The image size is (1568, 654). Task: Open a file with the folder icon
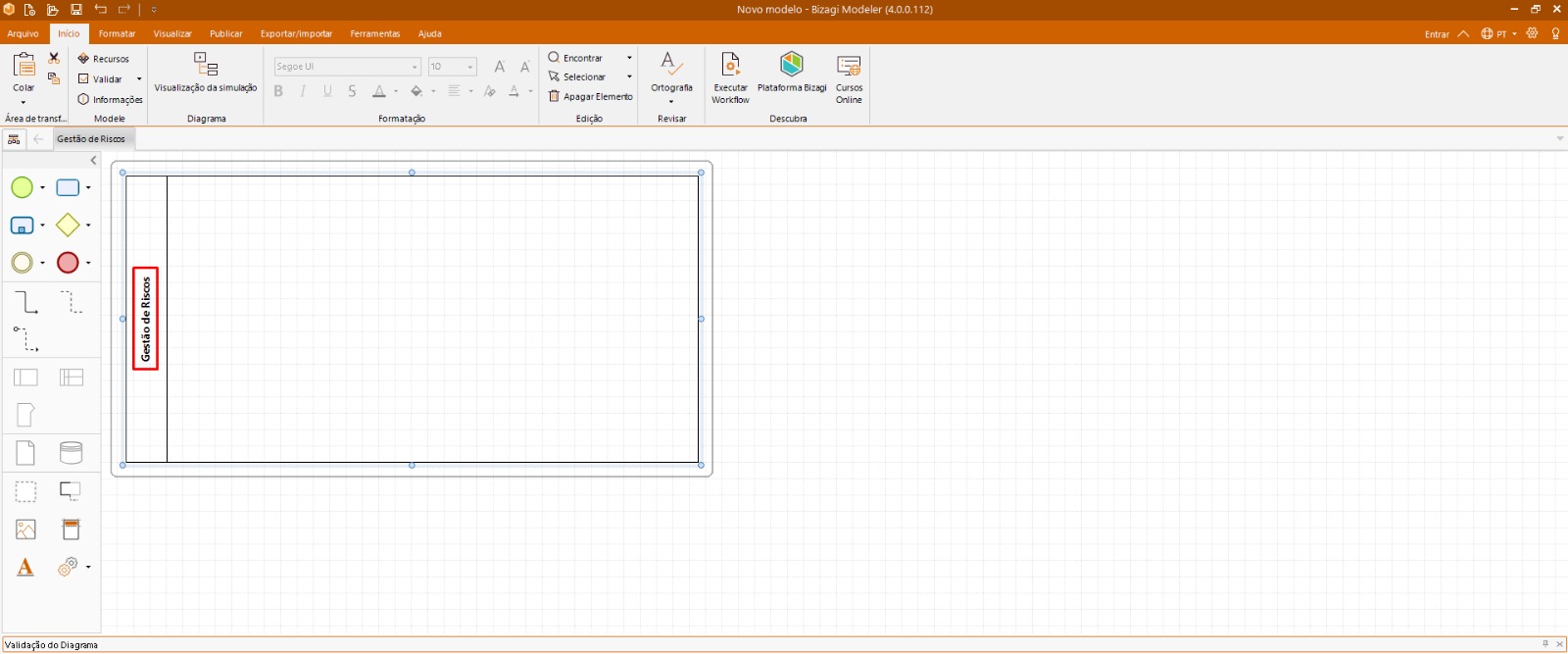tap(53, 10)
